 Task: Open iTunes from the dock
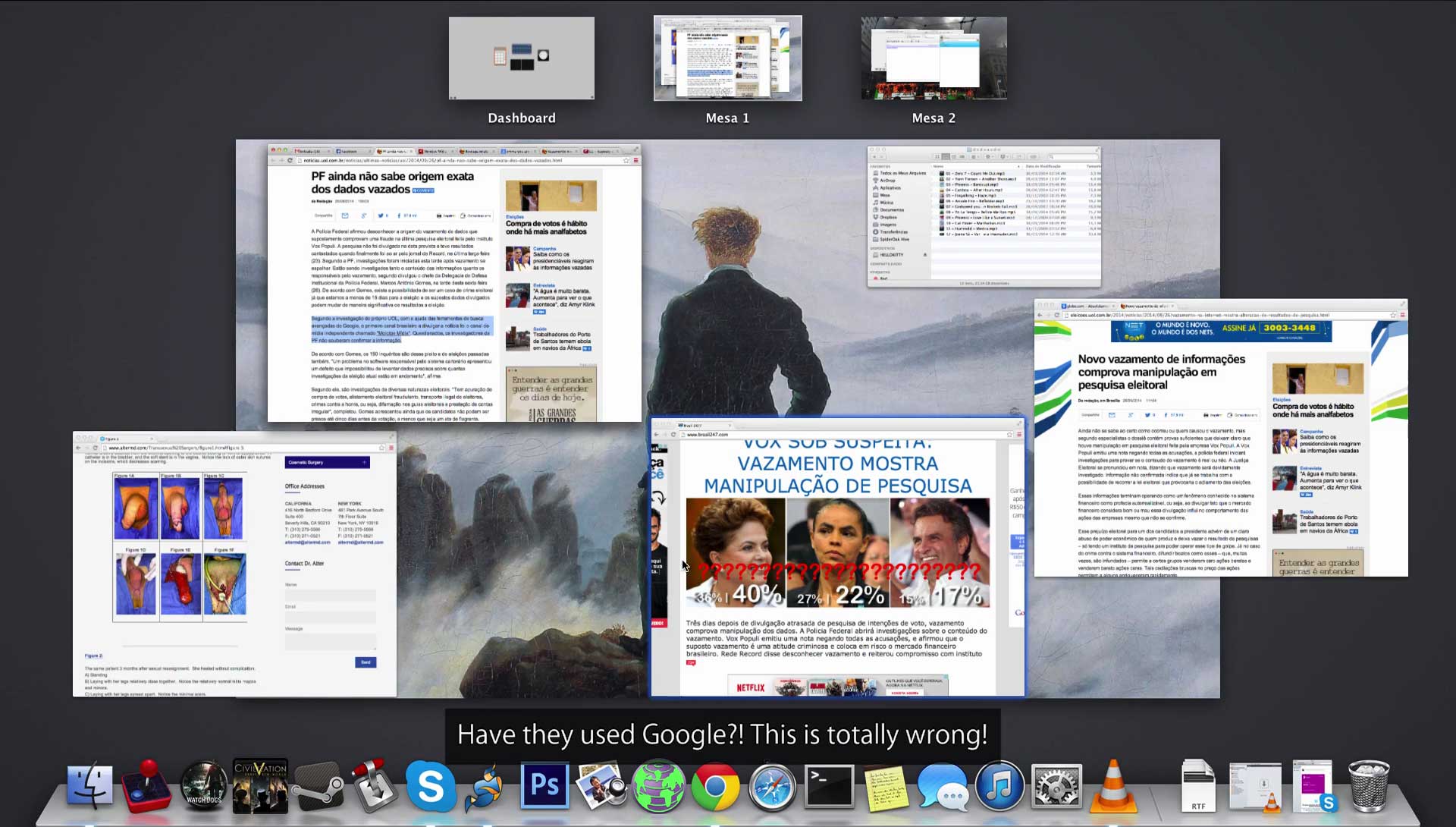[999, 787]
